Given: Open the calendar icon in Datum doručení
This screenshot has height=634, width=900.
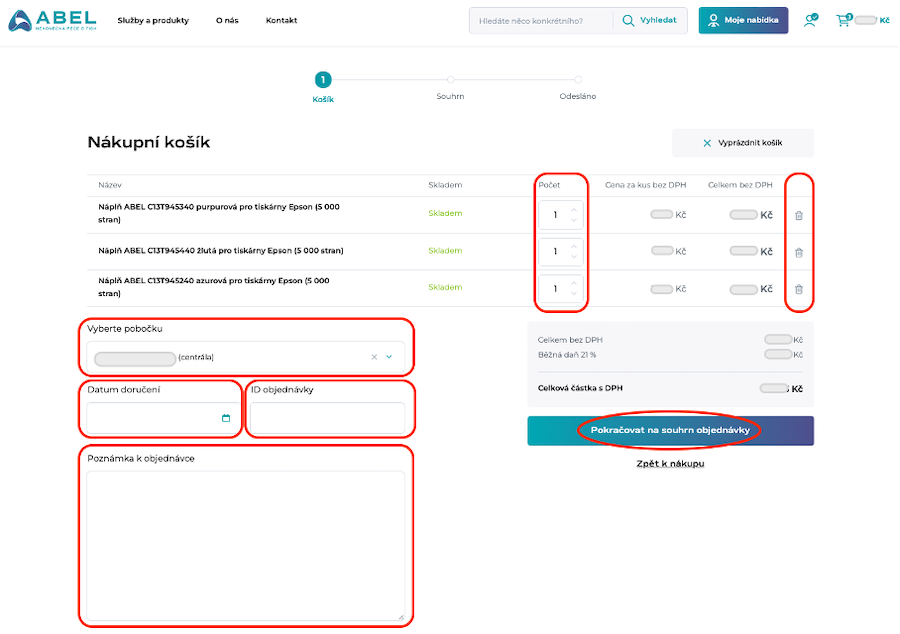Looking at the screenshot, I should click(226, 418).
